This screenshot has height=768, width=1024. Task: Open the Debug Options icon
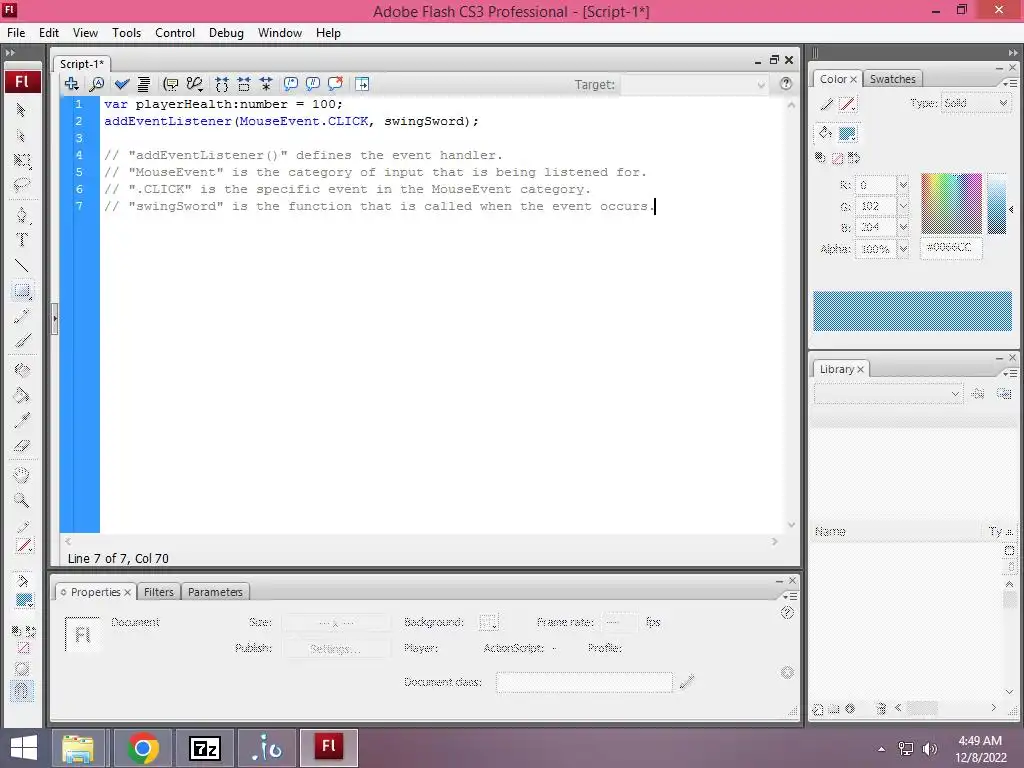(x=195, y=84)
